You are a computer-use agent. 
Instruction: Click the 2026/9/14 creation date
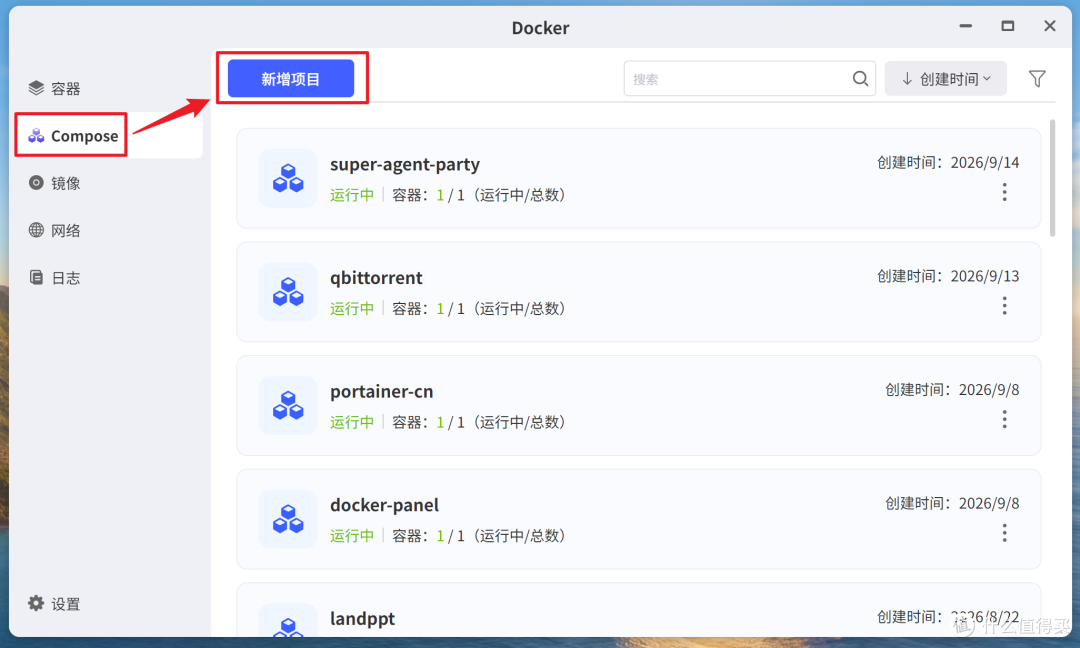pos(985,163)
